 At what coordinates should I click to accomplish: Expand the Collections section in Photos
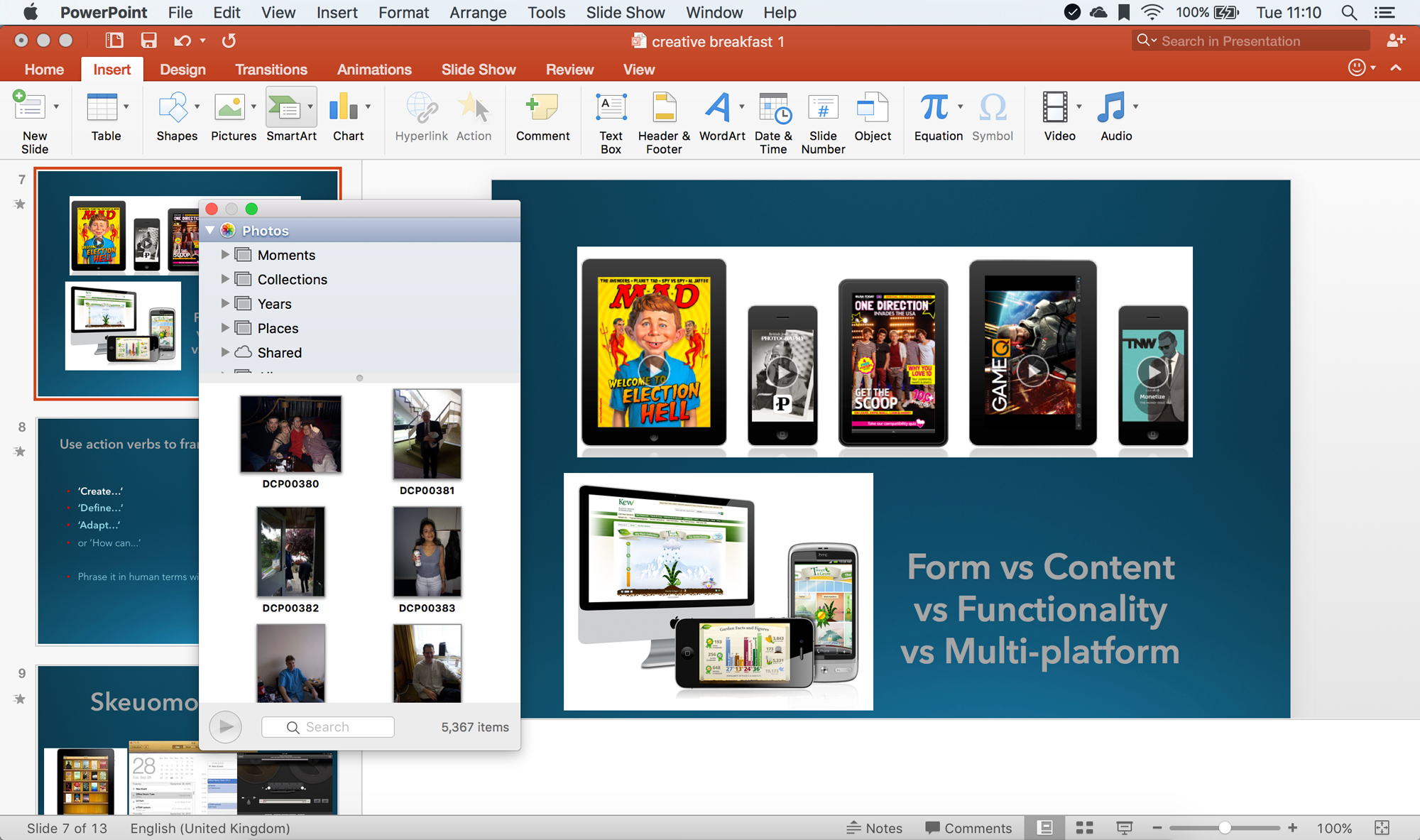coord(225,279)
